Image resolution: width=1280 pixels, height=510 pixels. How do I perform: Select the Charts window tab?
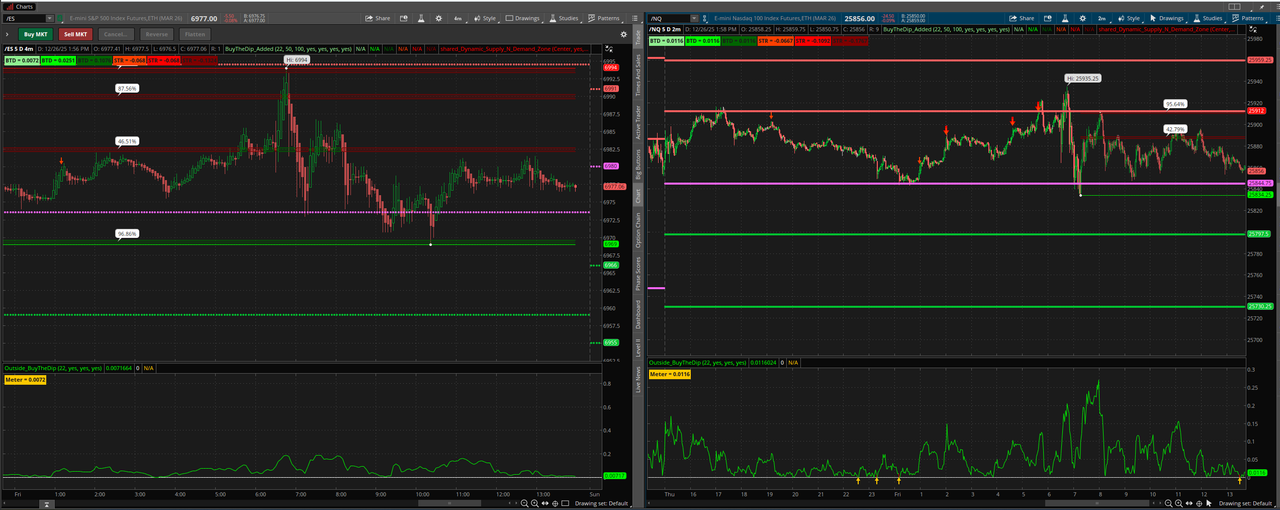(x=20, y=6)
